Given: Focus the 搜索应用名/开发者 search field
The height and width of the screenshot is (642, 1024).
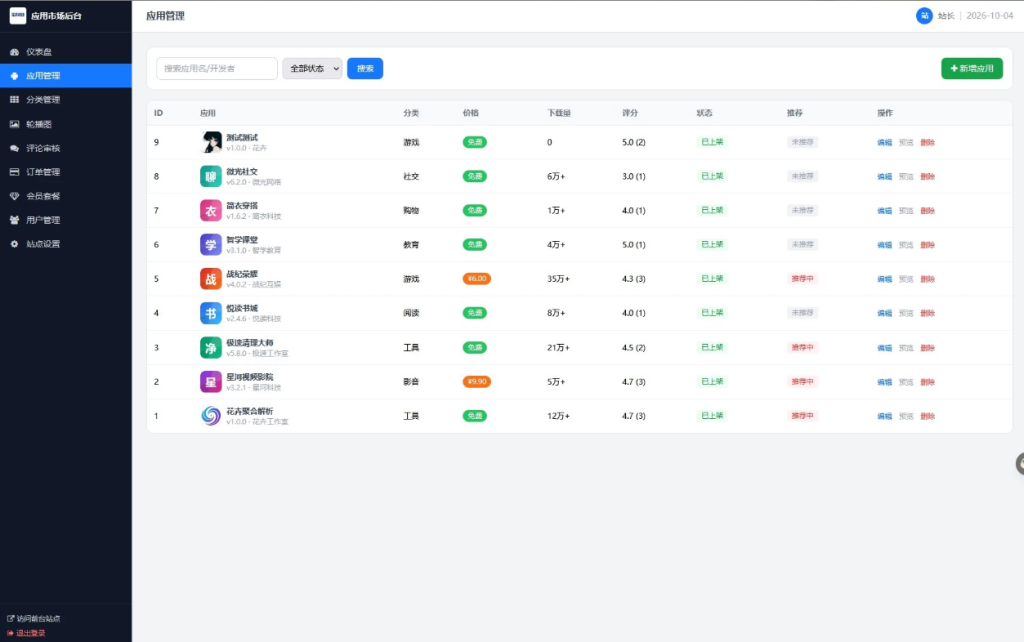Looking at the screenshot, I should click(217, 69).
